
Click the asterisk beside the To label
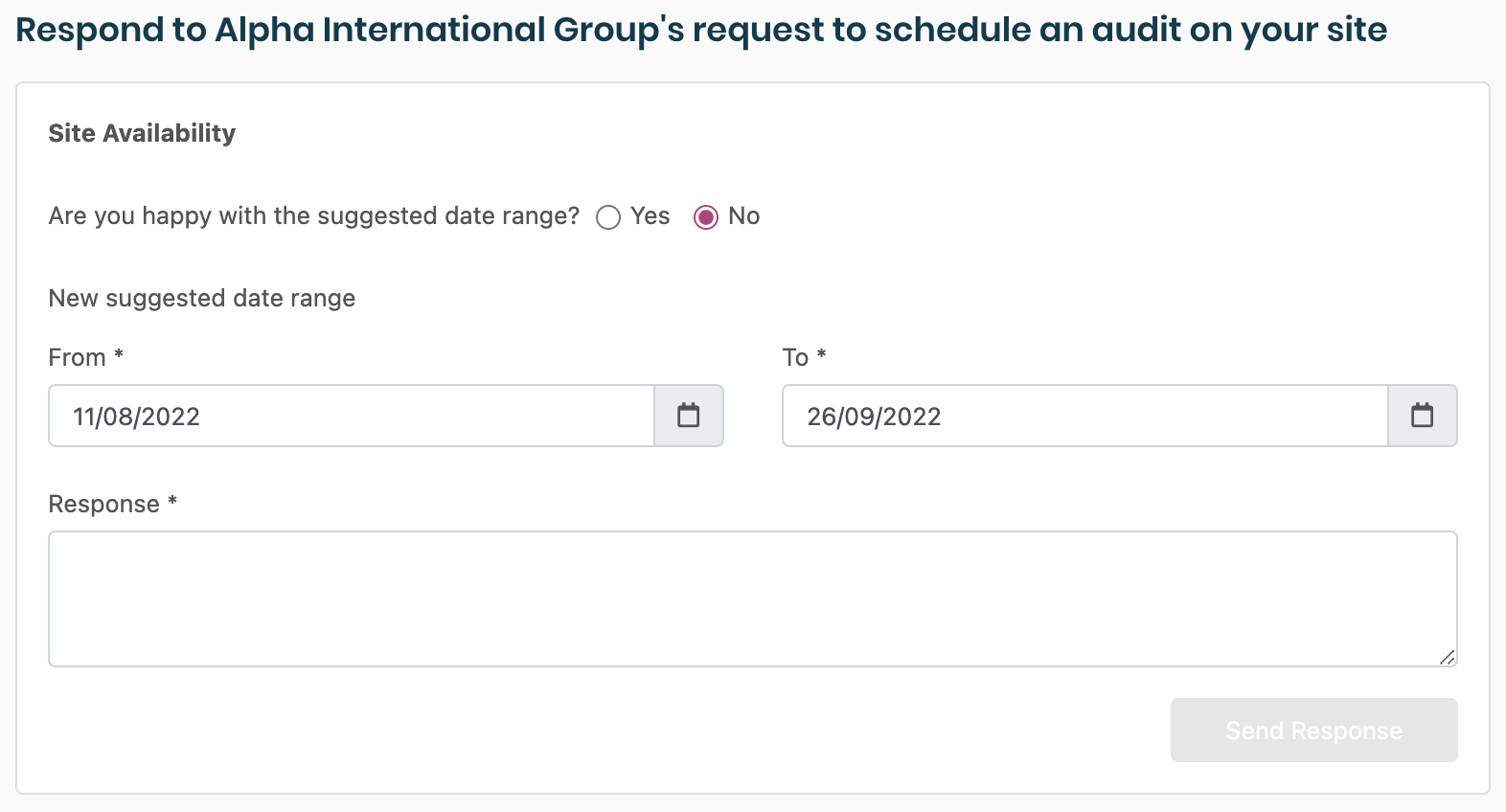pos(821,354)
